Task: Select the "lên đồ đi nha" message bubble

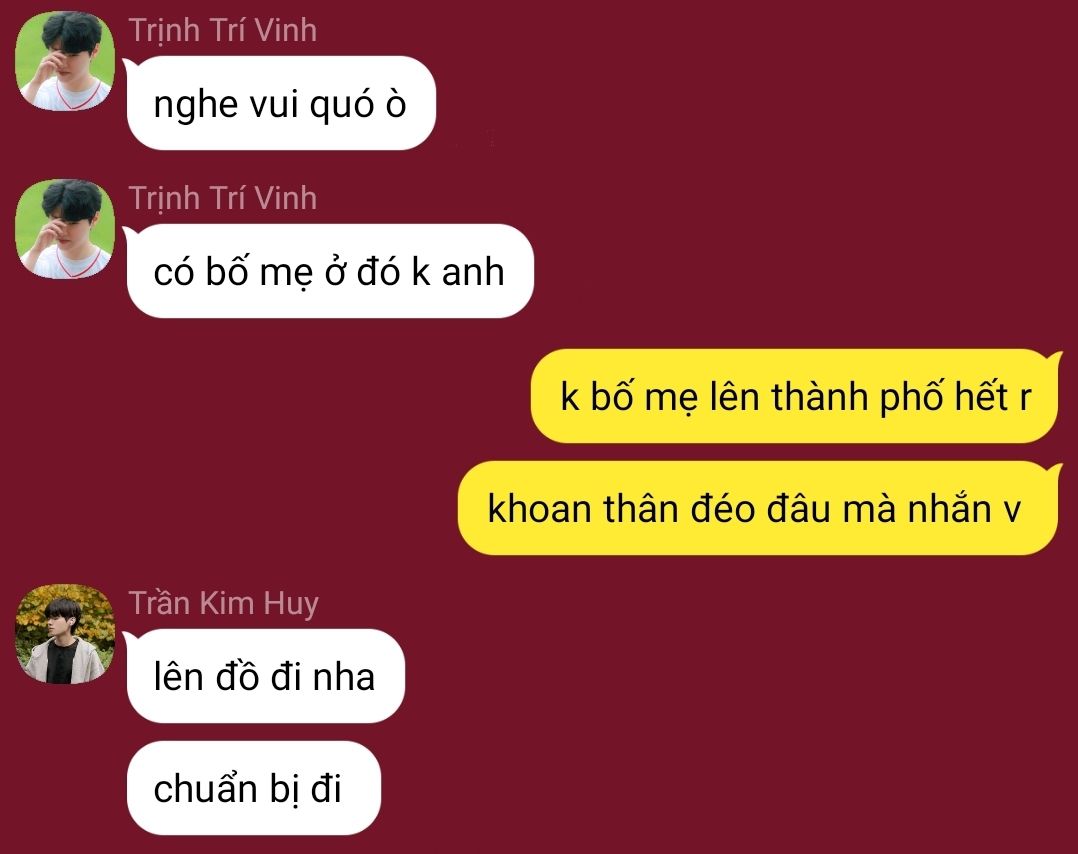Action: click(265, 676)
